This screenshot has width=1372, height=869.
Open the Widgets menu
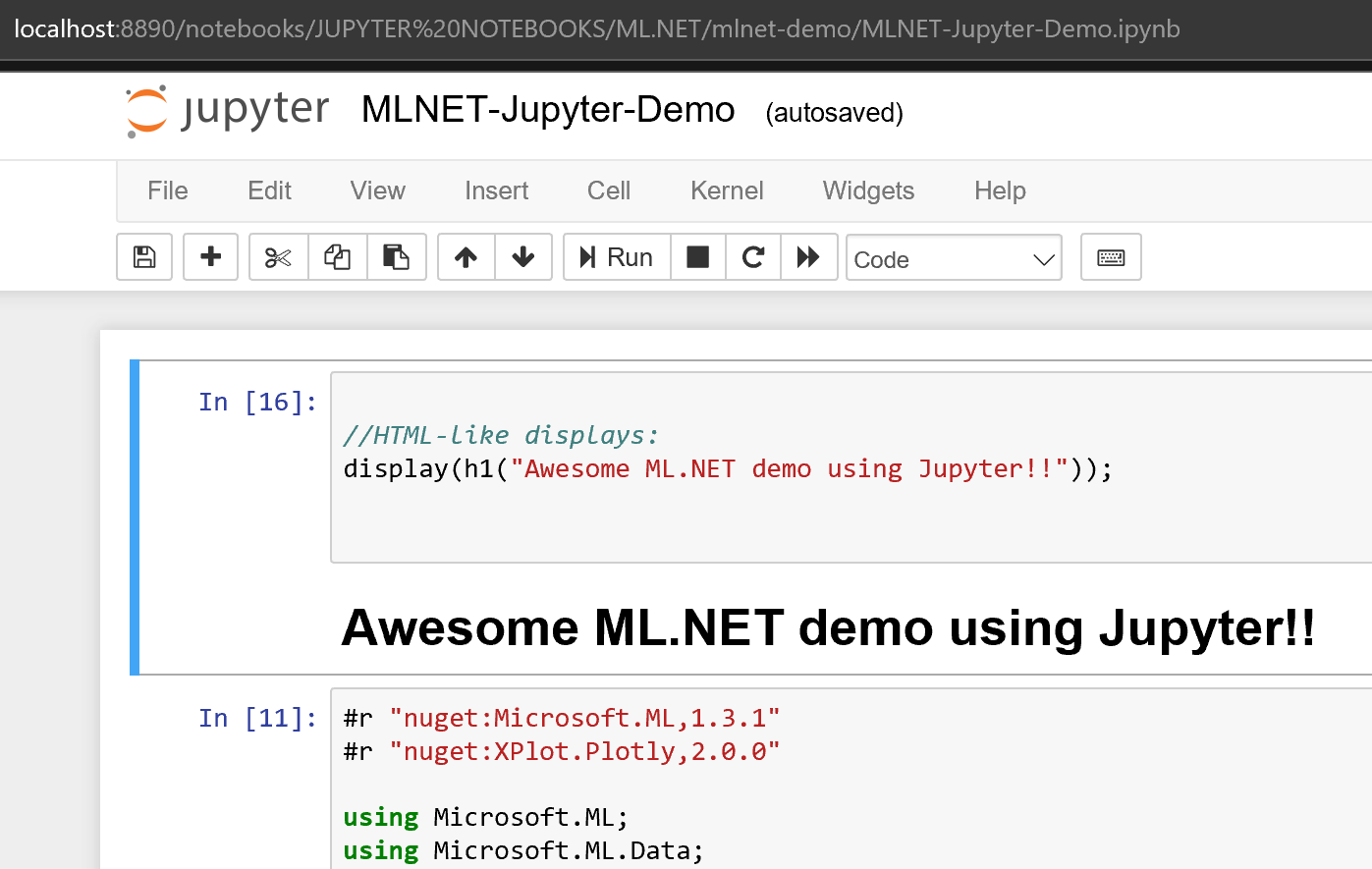tap(869, 190)
